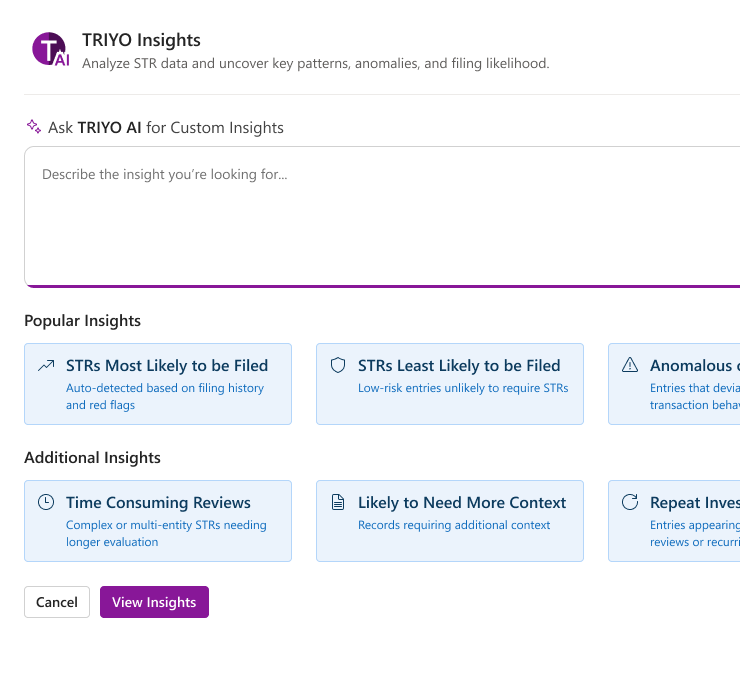
Task: Click the sparkle icon beside Ask TRIYO AI
Action: point(34,127)
